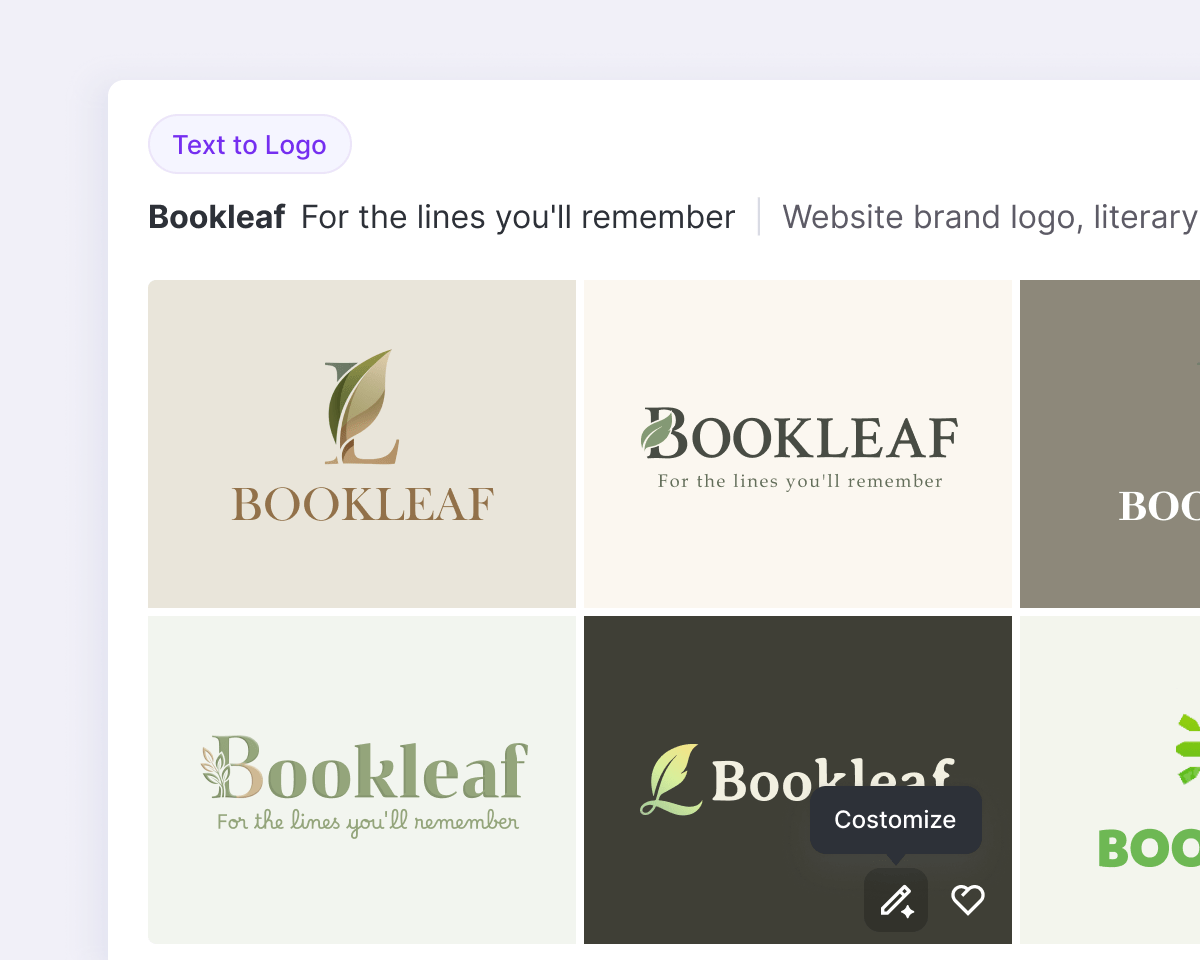Click the bright green symbol in last logo
Image resolution: width=1200 pixels, height=960 pixels.
point(1188,750)
